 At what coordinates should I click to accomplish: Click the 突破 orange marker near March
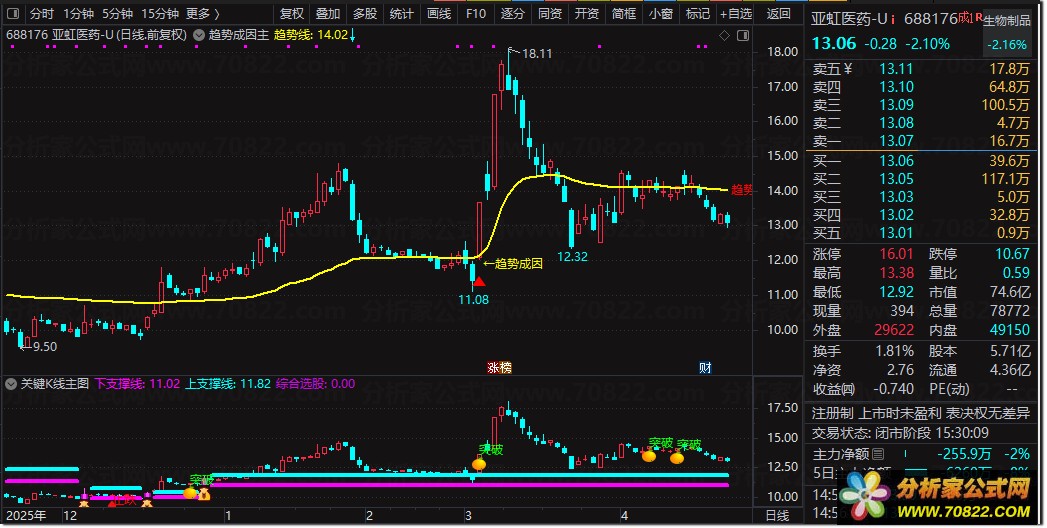click(x=479, y=464)
